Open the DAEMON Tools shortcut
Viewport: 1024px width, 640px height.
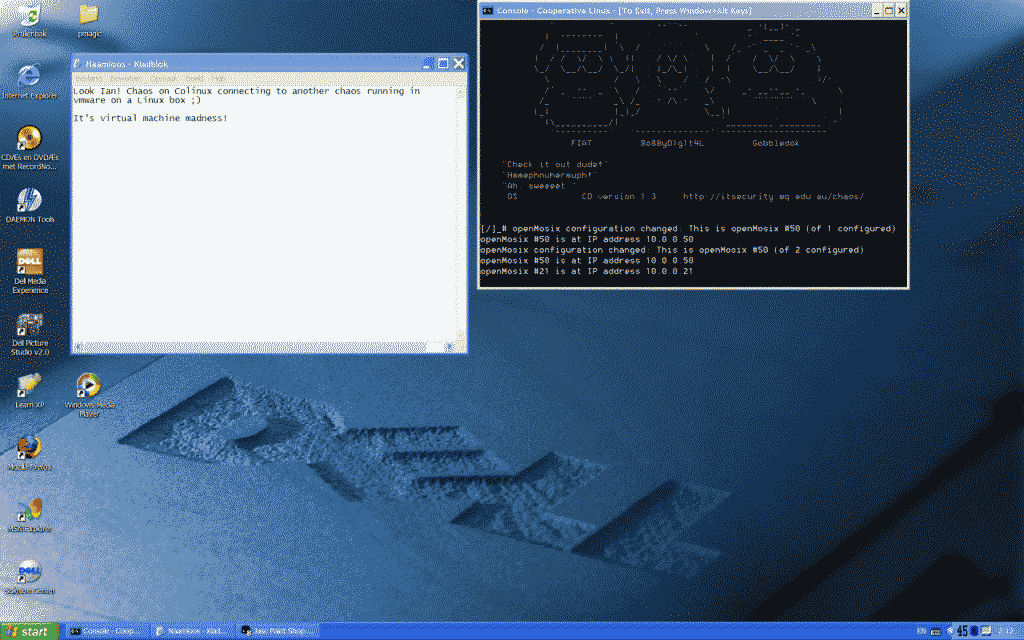click(29, 200)
